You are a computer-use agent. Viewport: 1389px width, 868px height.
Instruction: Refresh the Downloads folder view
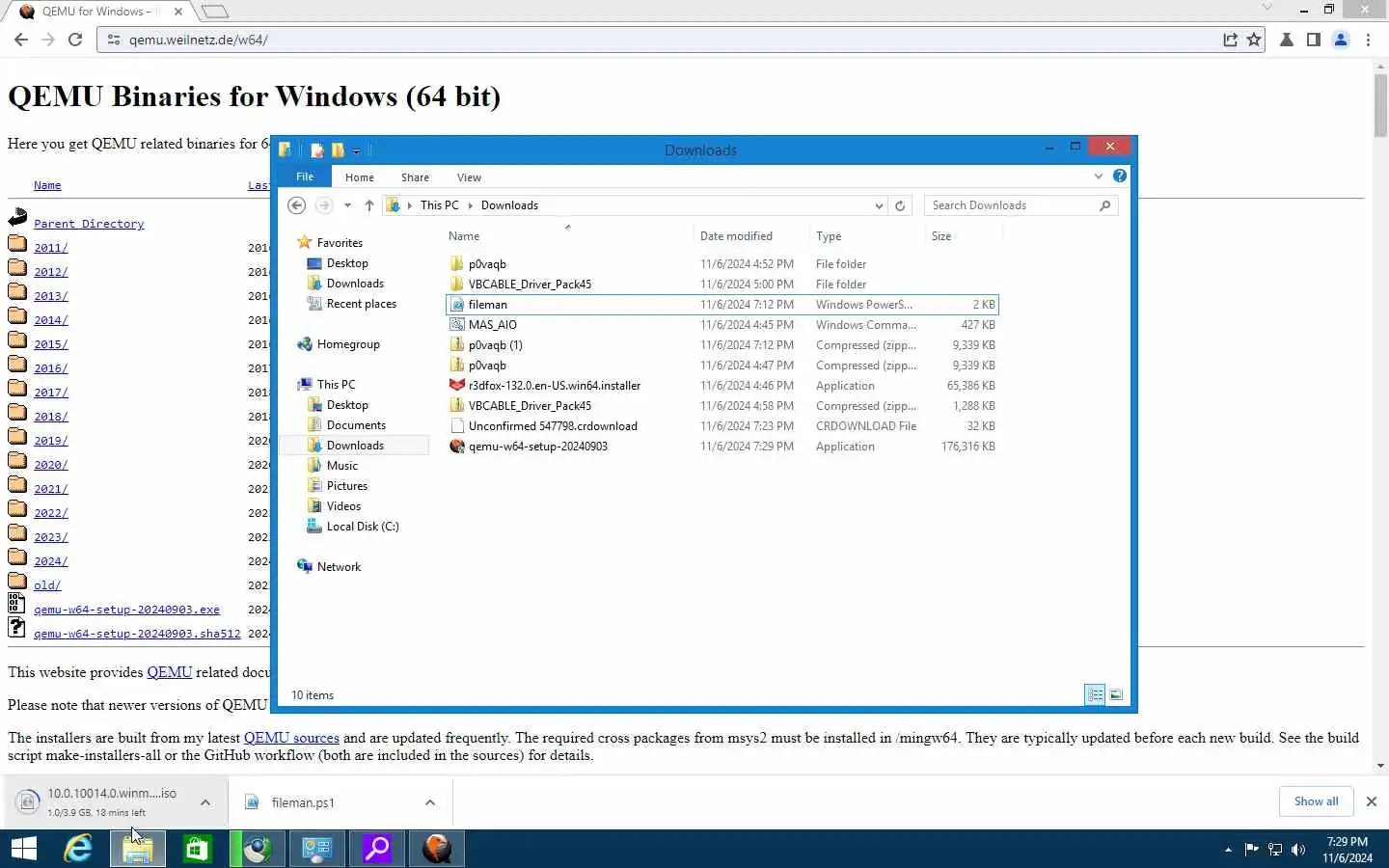tap(900, 205)
